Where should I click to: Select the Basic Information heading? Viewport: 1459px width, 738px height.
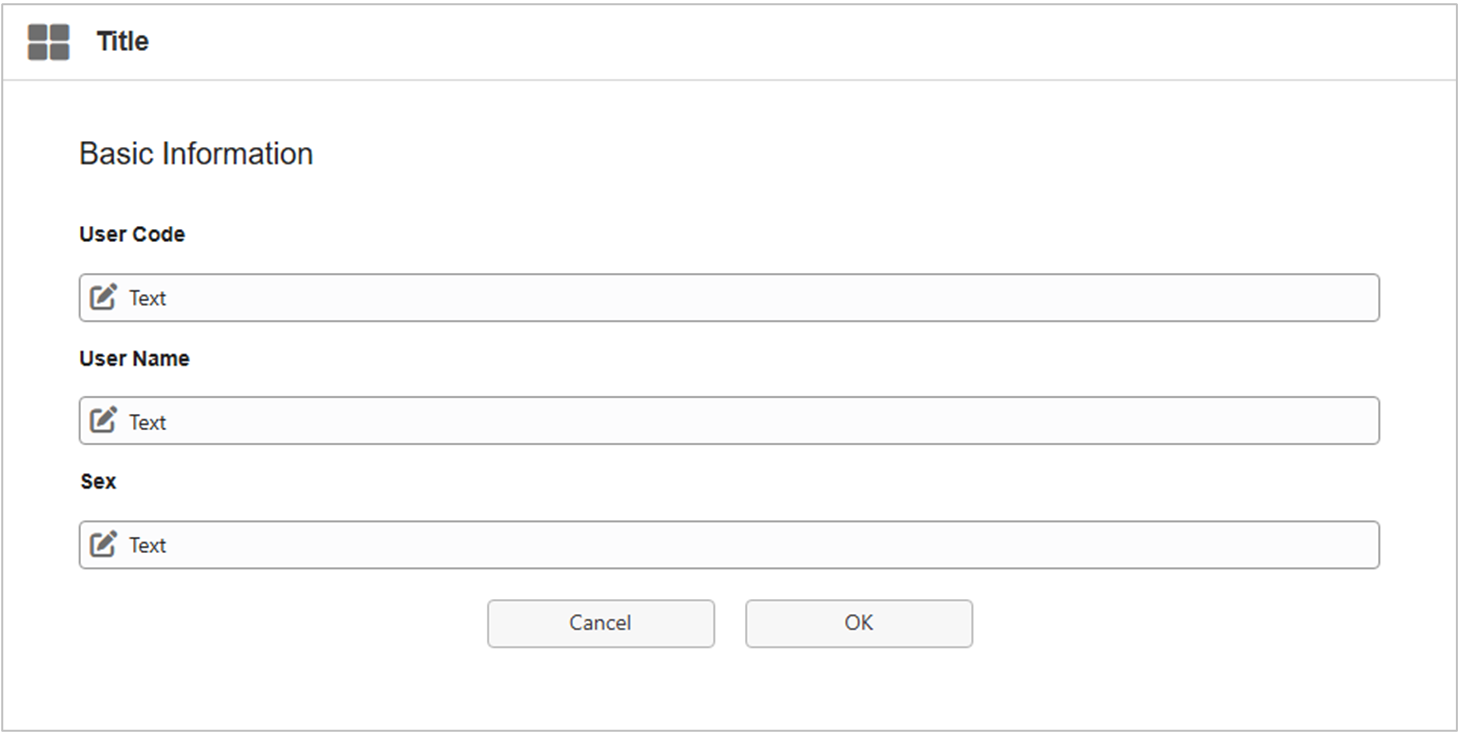coord(196,154)
